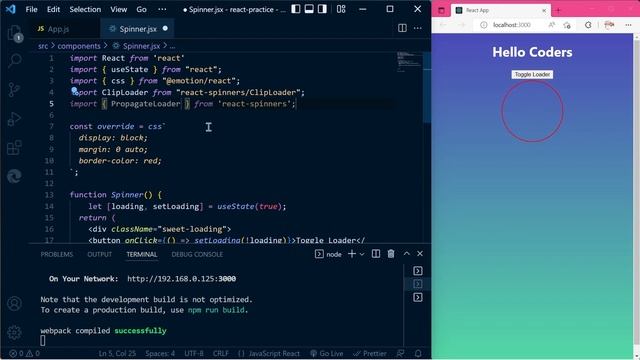Select the TERMINAL panel tab
The image size is (640, 360).
click(x=142, y=254)
